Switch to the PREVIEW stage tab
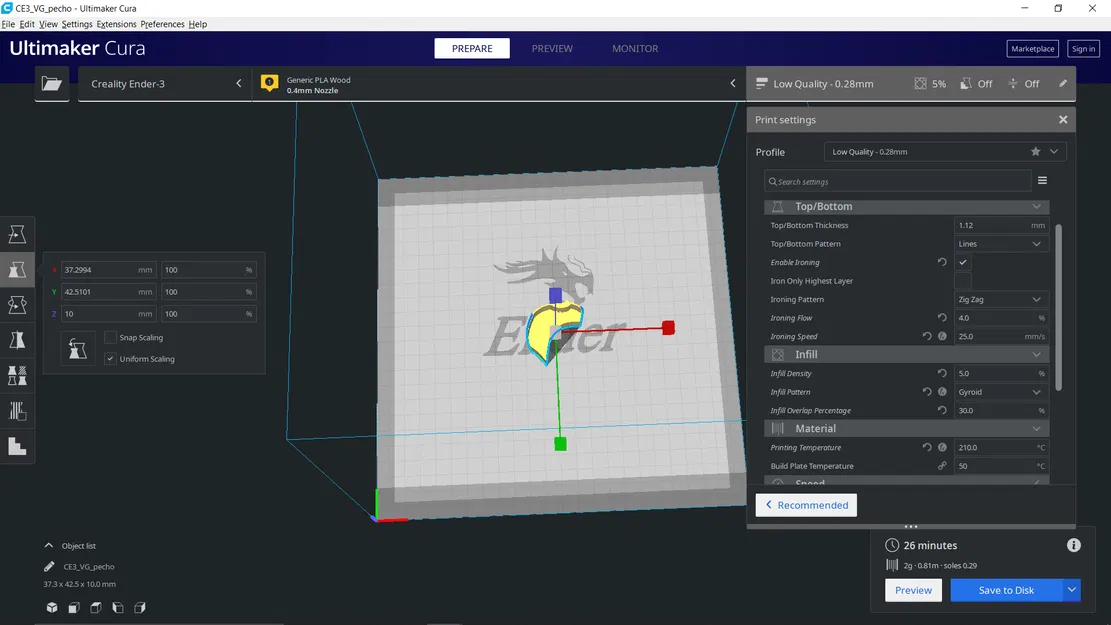This screenshot has height=625, width=1111. coord(552,48)
